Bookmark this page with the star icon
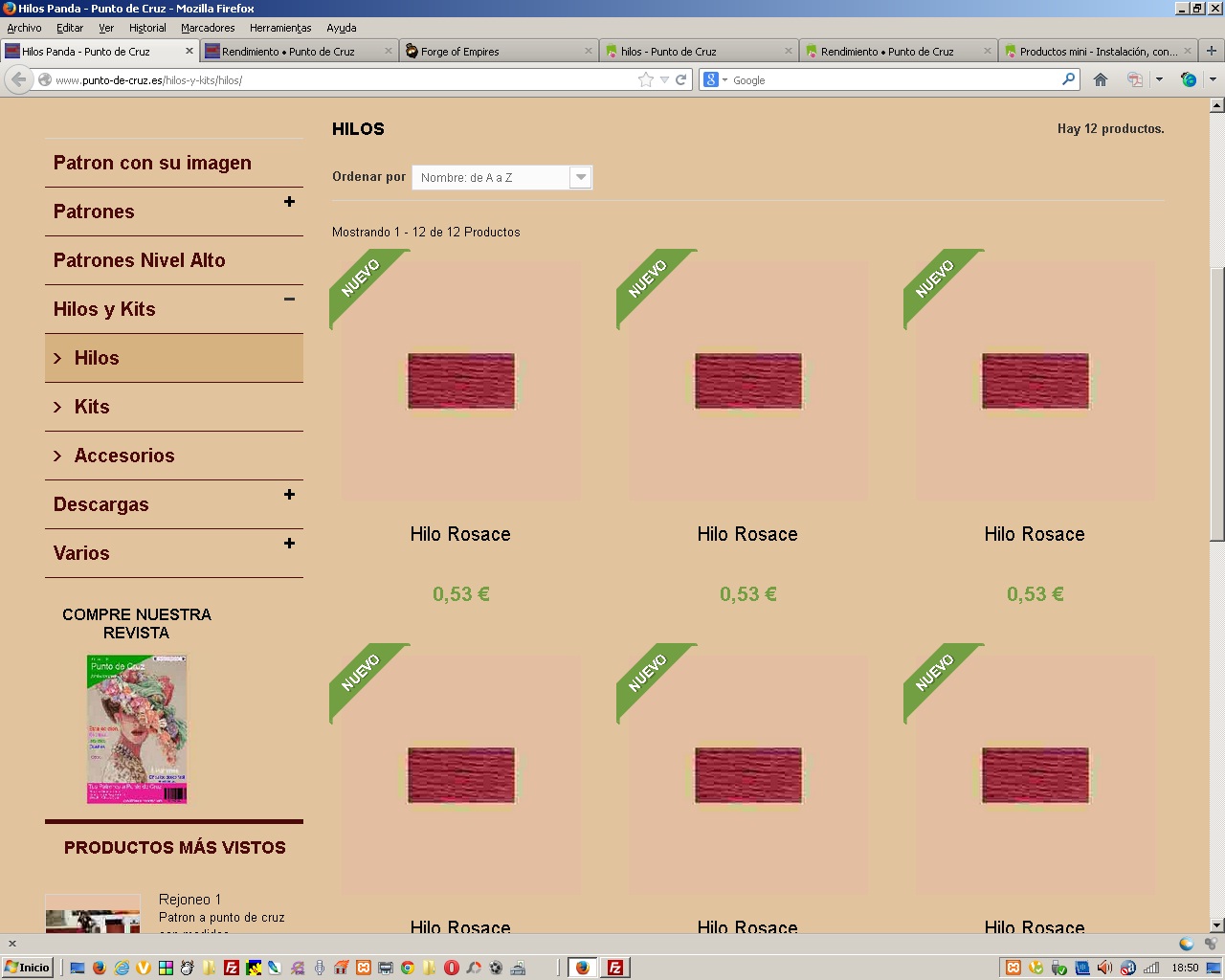Screen dimensions: 1225x980 [646, 80]
